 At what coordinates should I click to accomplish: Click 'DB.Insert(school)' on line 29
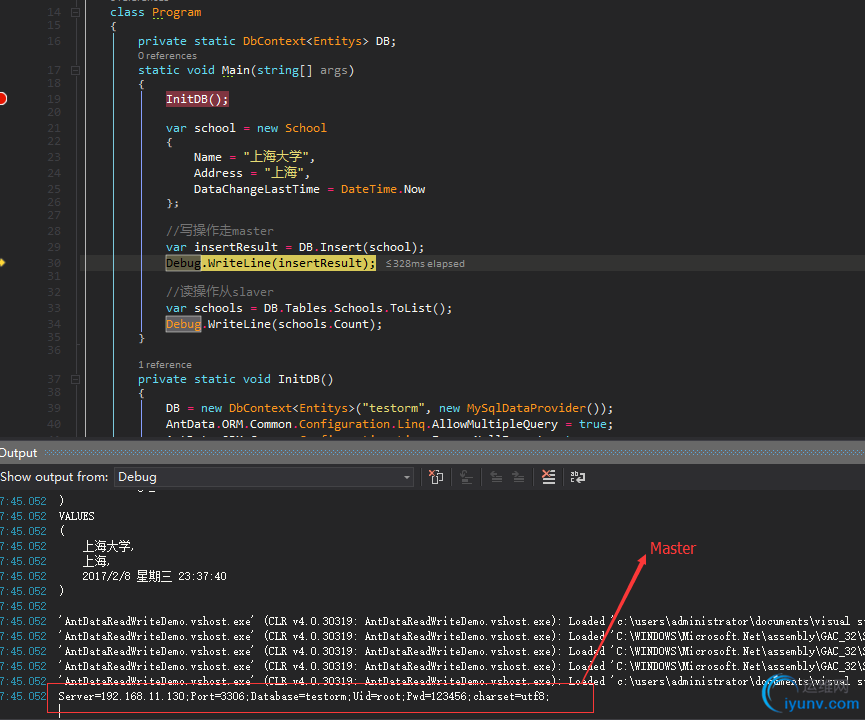coord(357,247)
